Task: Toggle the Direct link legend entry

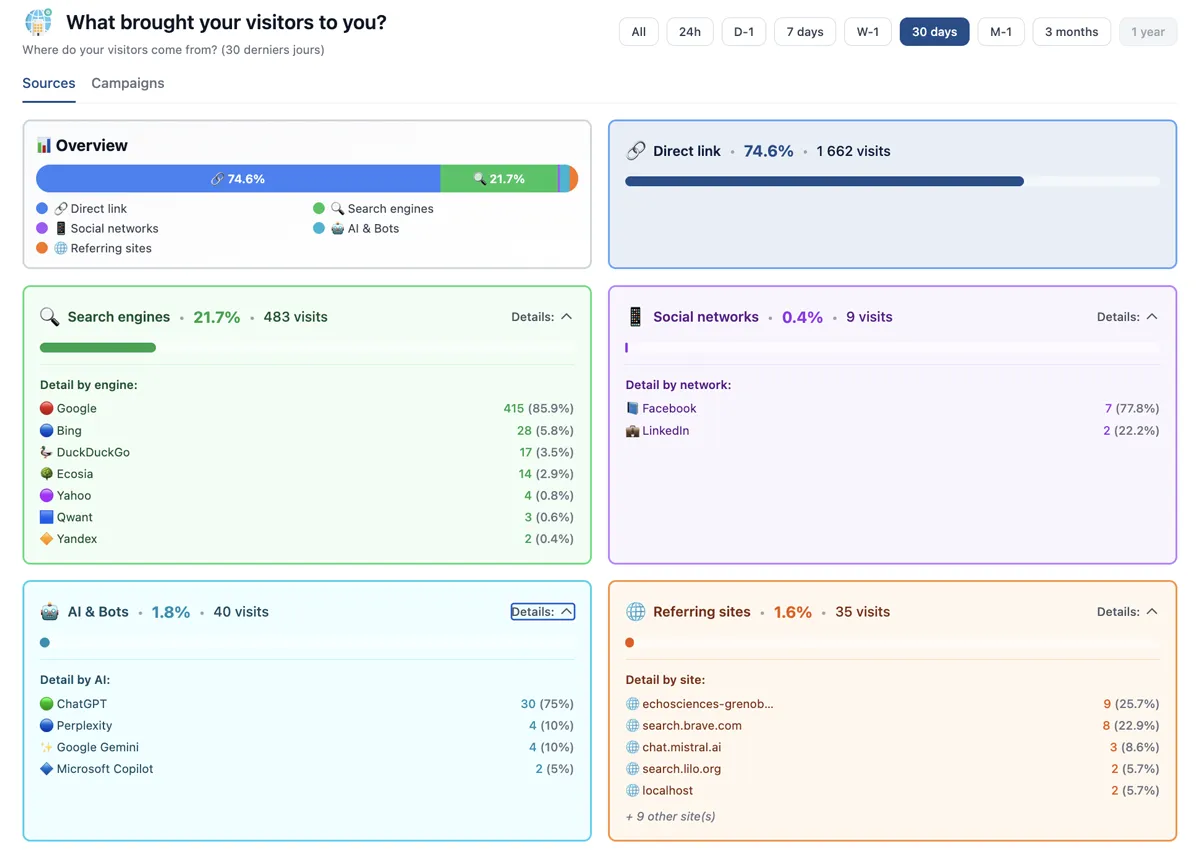Action: click(92, 208)
